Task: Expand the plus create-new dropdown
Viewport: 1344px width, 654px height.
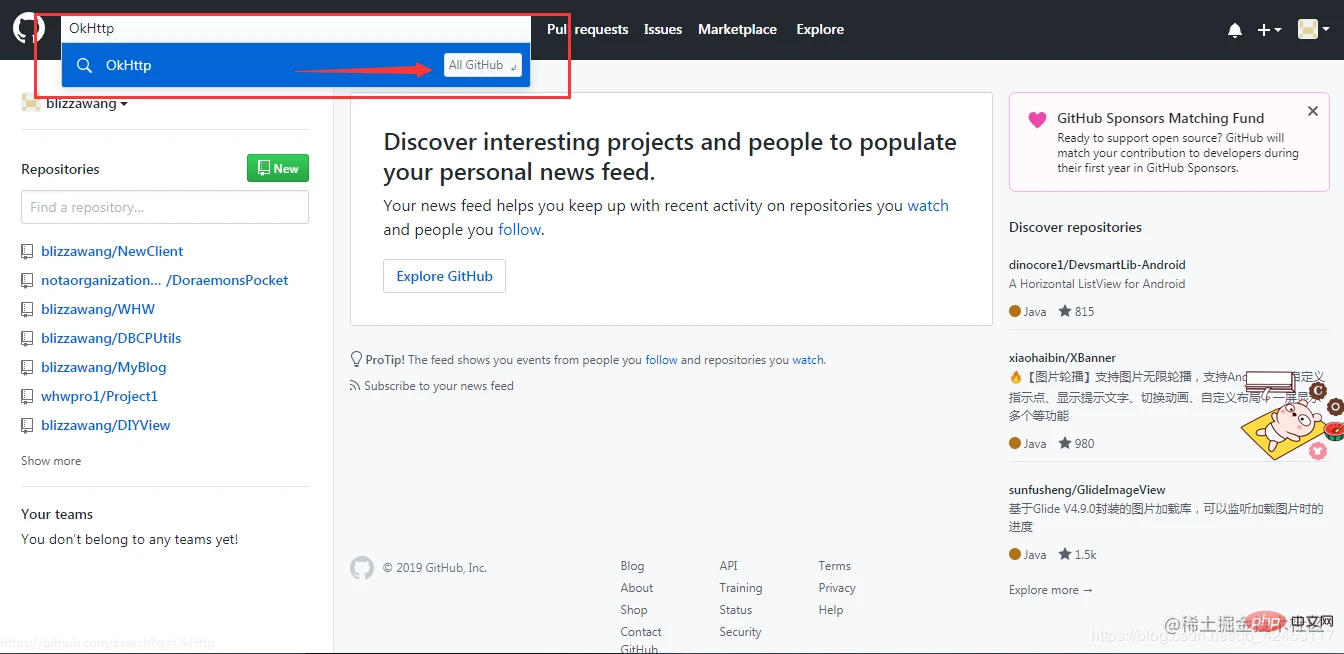Action: pos(1269,30)
